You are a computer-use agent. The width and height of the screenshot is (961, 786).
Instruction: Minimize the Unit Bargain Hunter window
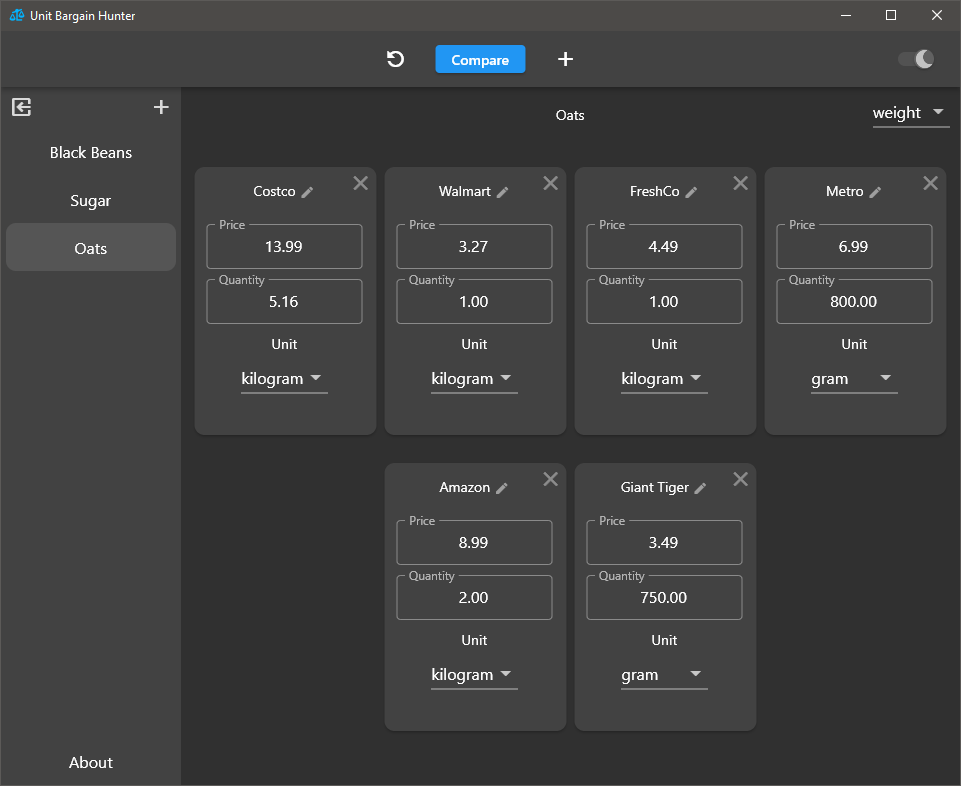click(x=846, y=15)
